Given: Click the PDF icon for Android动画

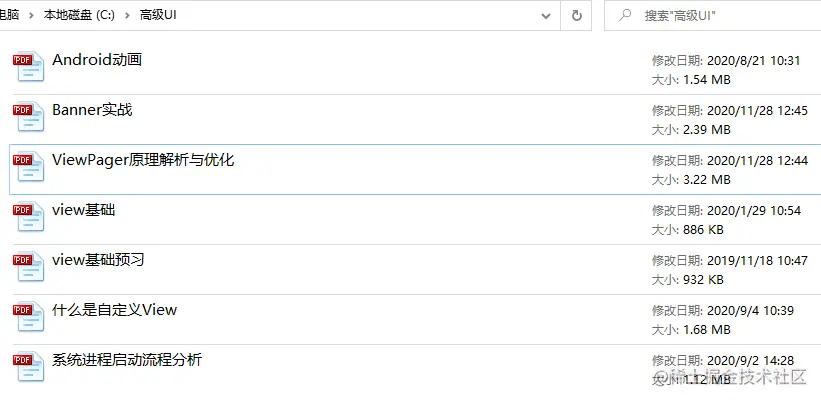Looking at the screenshot, I should point(29,67).
